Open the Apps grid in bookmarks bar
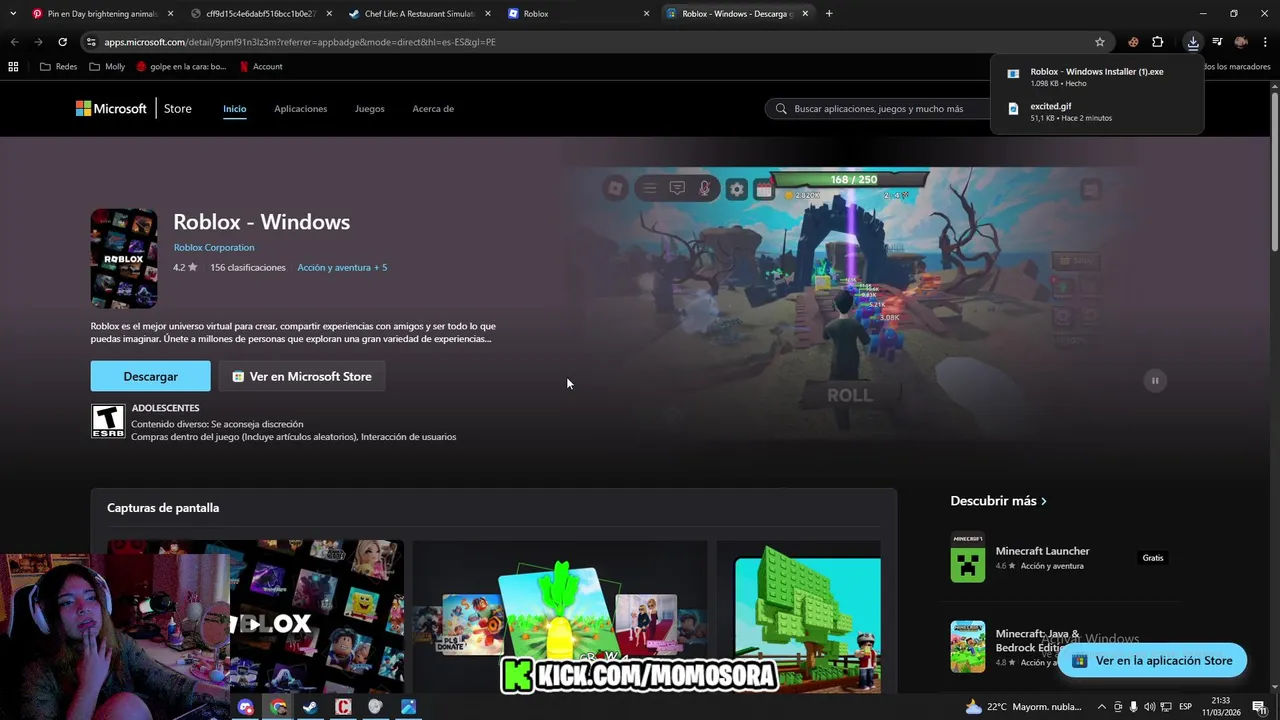 coord(13,67)
